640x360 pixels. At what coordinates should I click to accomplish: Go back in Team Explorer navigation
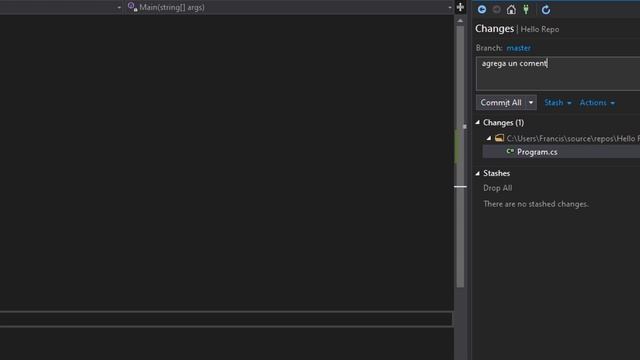pos(482,9)
